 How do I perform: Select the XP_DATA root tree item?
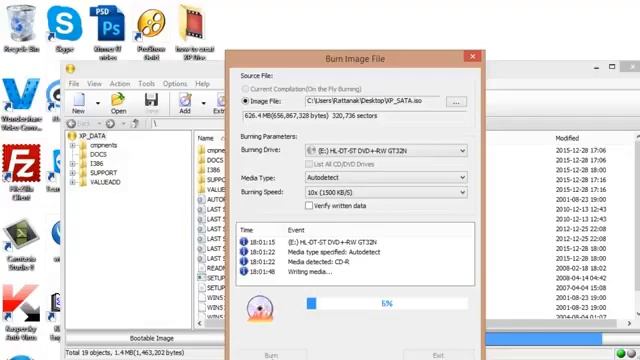[x=92, y=136]
